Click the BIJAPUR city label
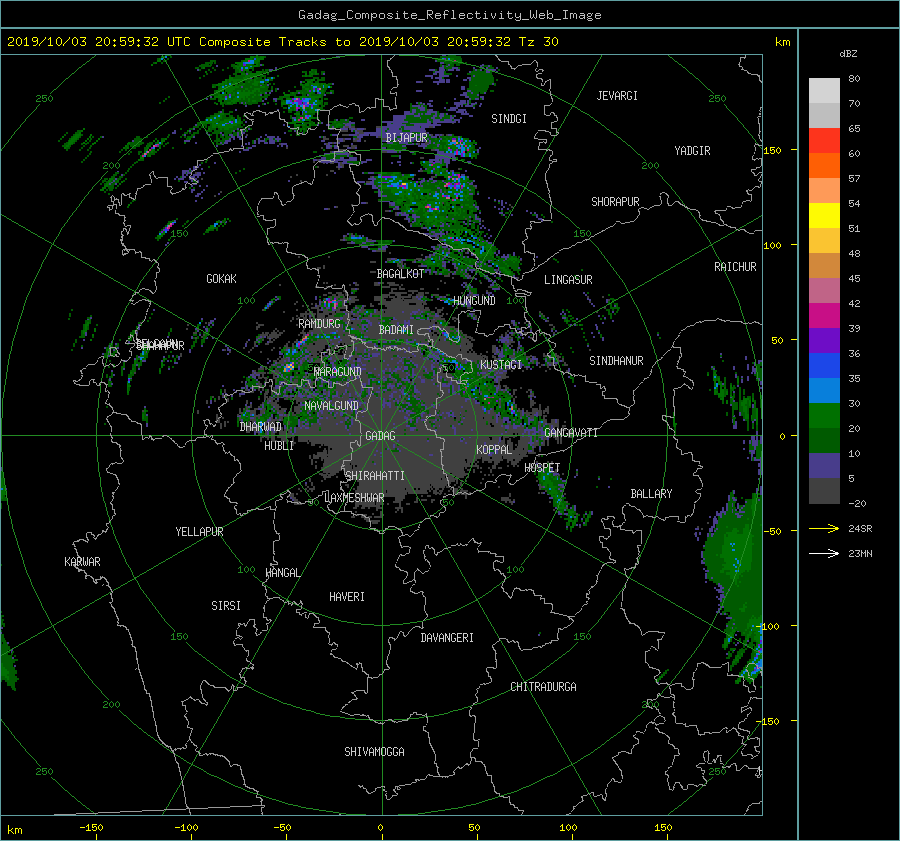The image size is (900, 841). 406,138
